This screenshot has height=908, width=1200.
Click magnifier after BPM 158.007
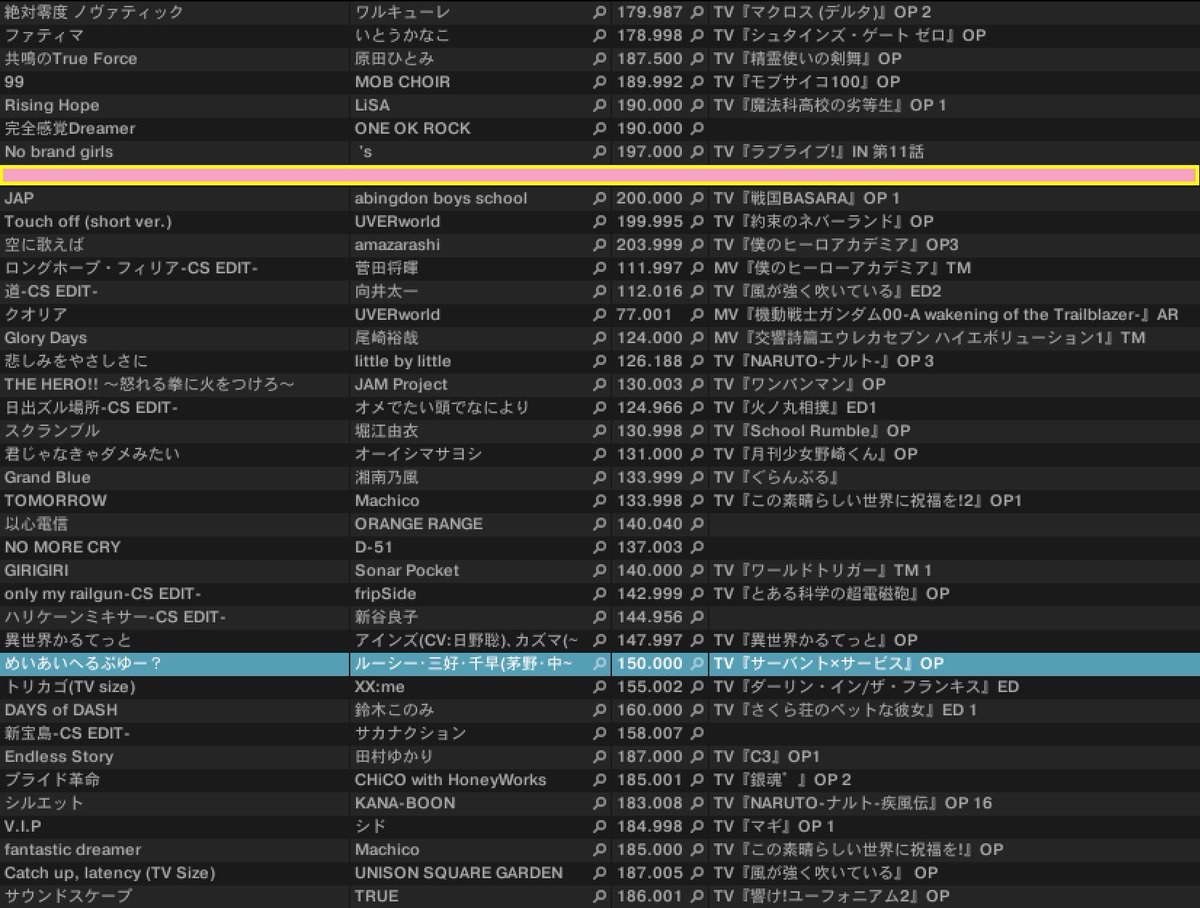[x=698, y=733]
